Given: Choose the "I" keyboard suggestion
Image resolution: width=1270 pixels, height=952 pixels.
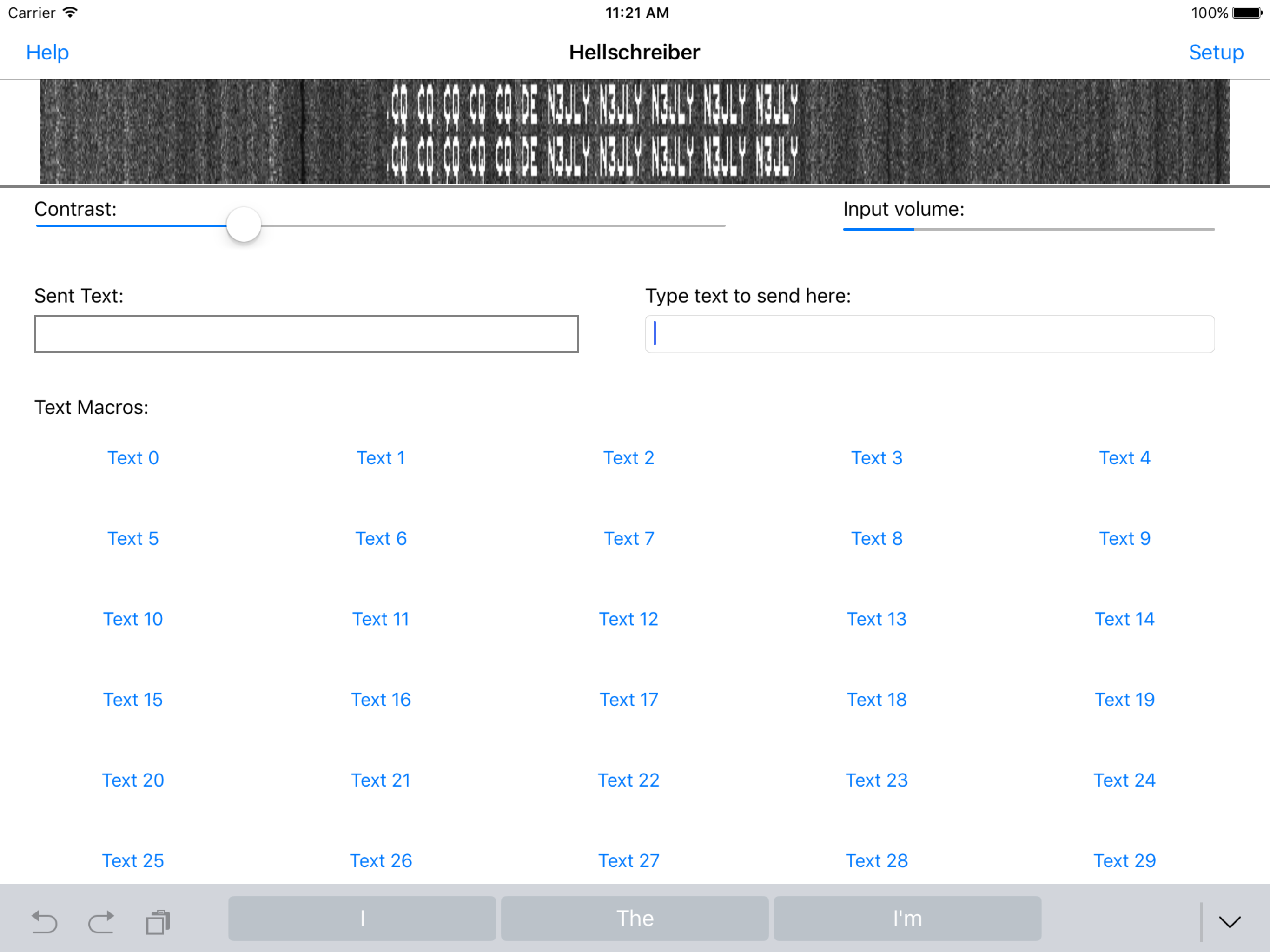Looking at the screenshot, I should point(362,918).
